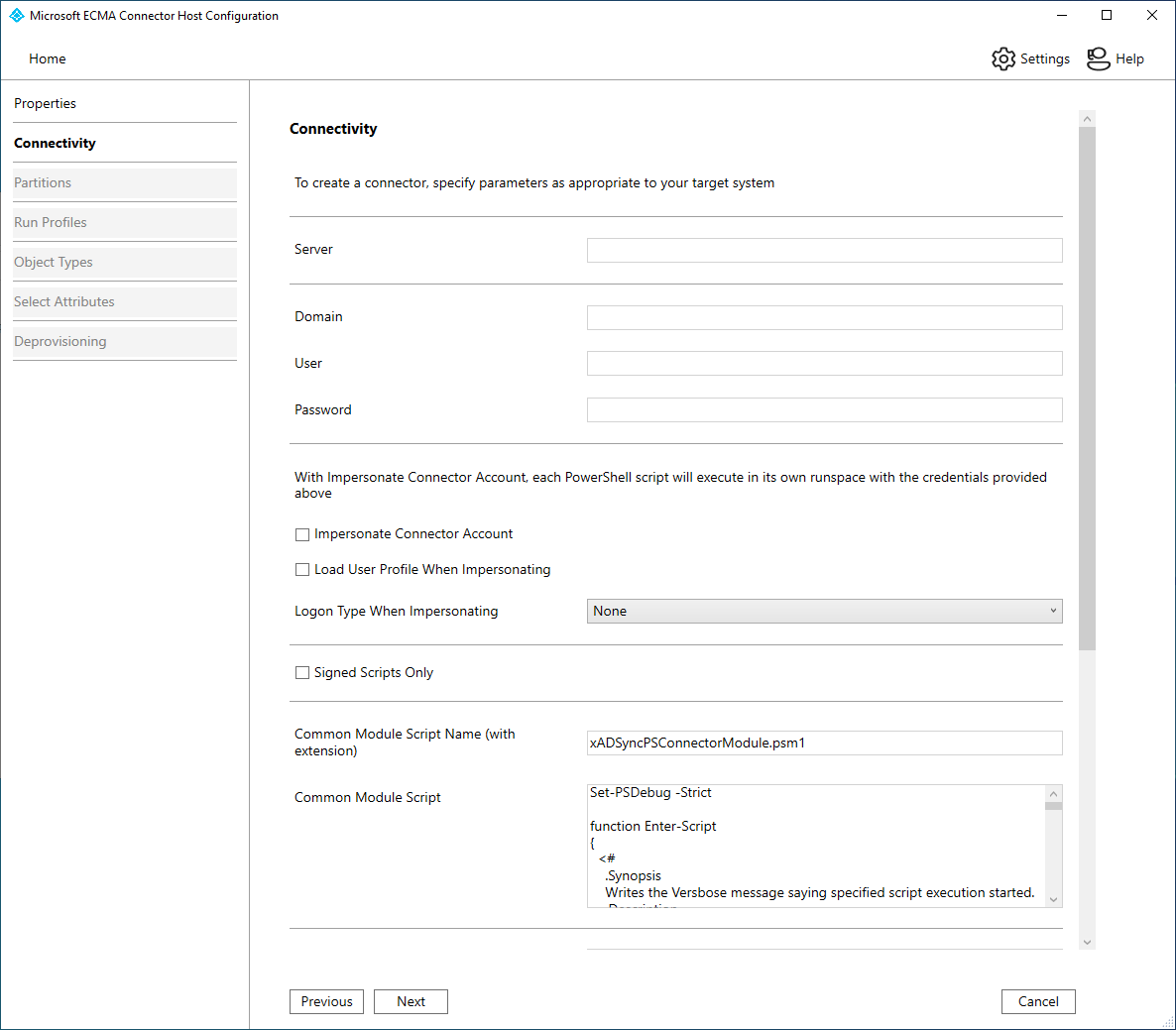
Task: Click into the Server text field
Action: 824,250
